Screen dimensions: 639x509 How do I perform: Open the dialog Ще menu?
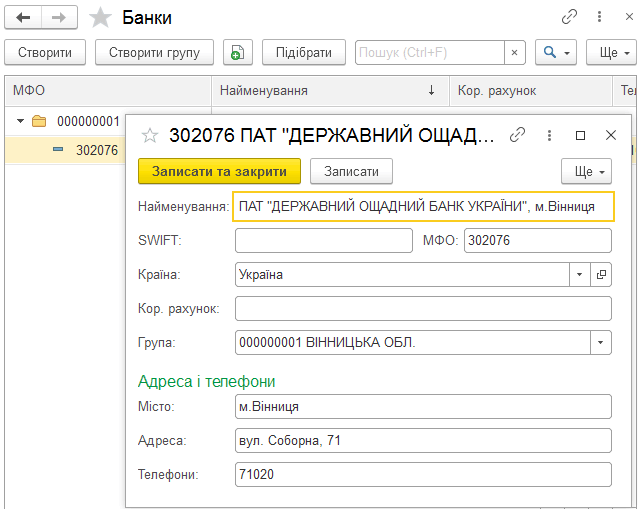click(x=586, y=171)
